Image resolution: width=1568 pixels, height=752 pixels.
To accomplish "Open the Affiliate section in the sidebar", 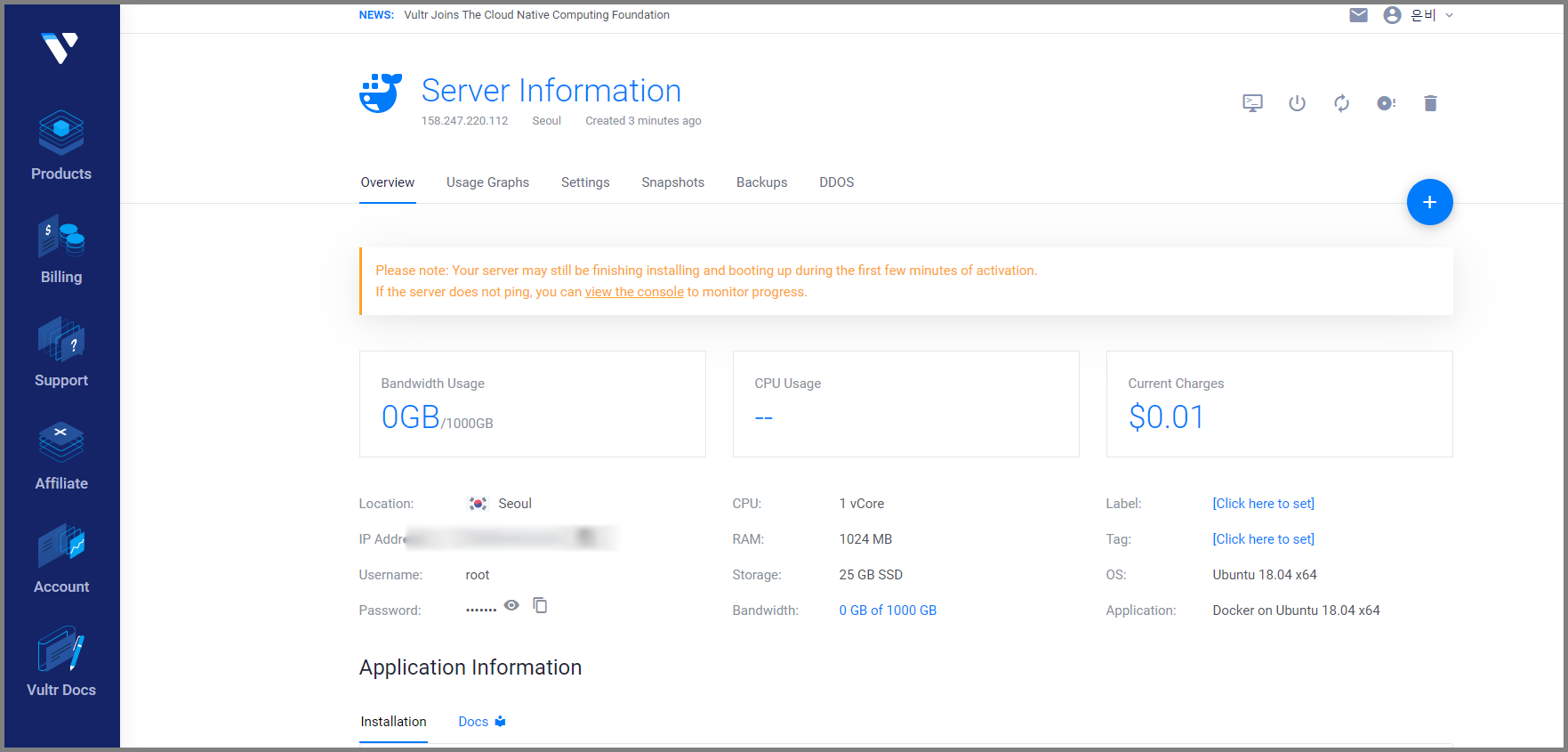I will (61, 456).
